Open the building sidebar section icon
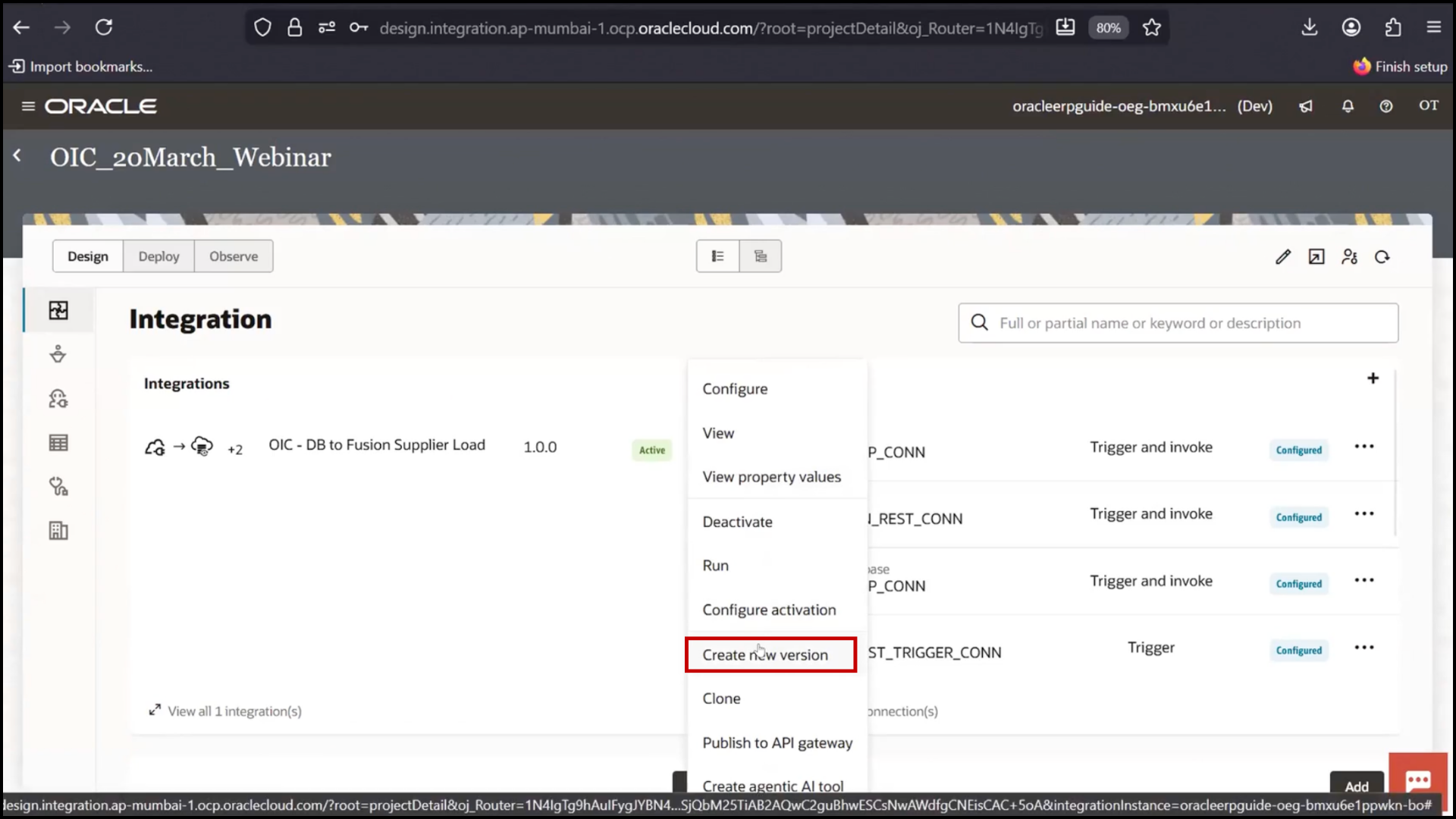 point(58,531)
